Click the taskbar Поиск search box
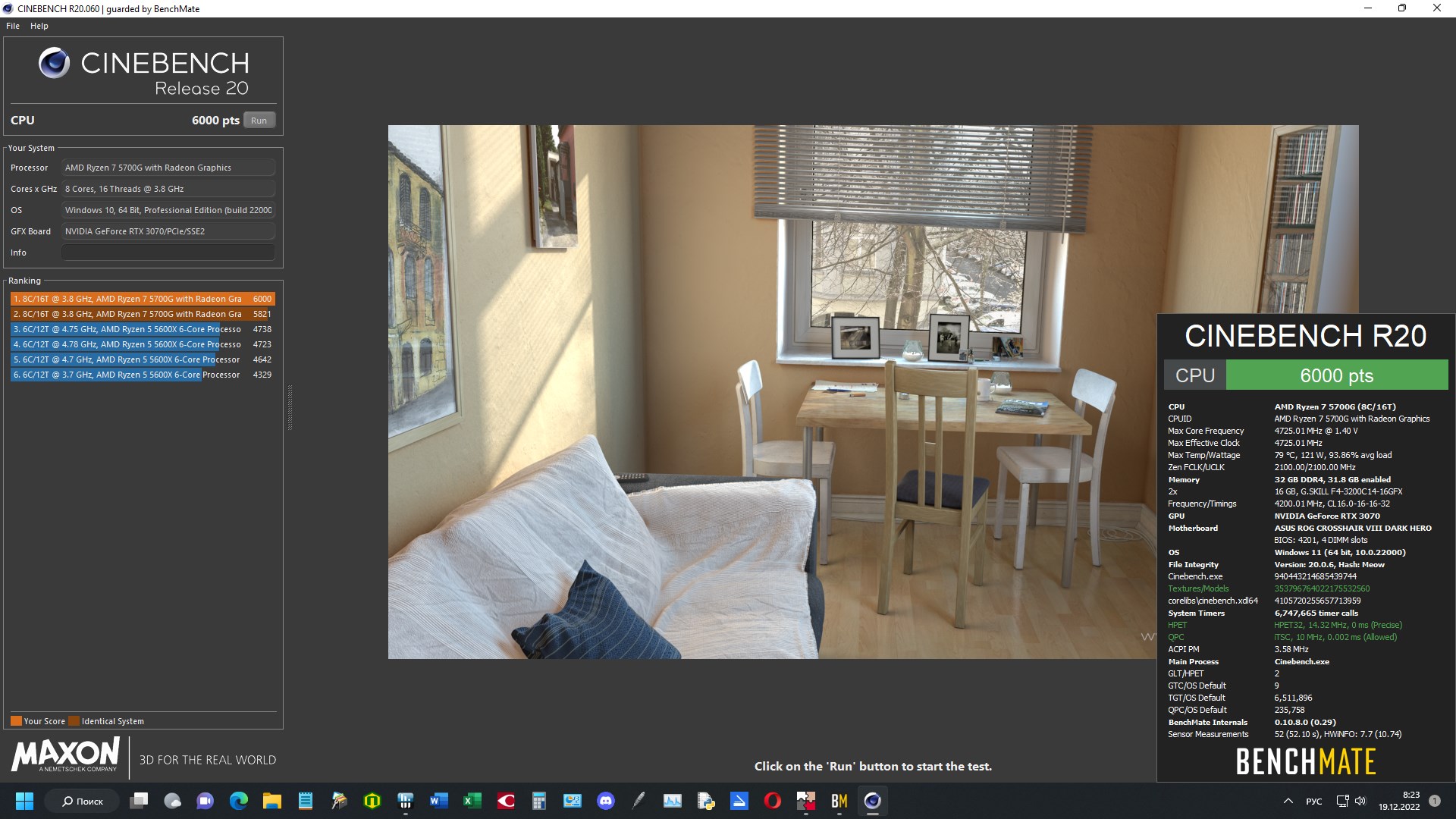 (82, 801)
